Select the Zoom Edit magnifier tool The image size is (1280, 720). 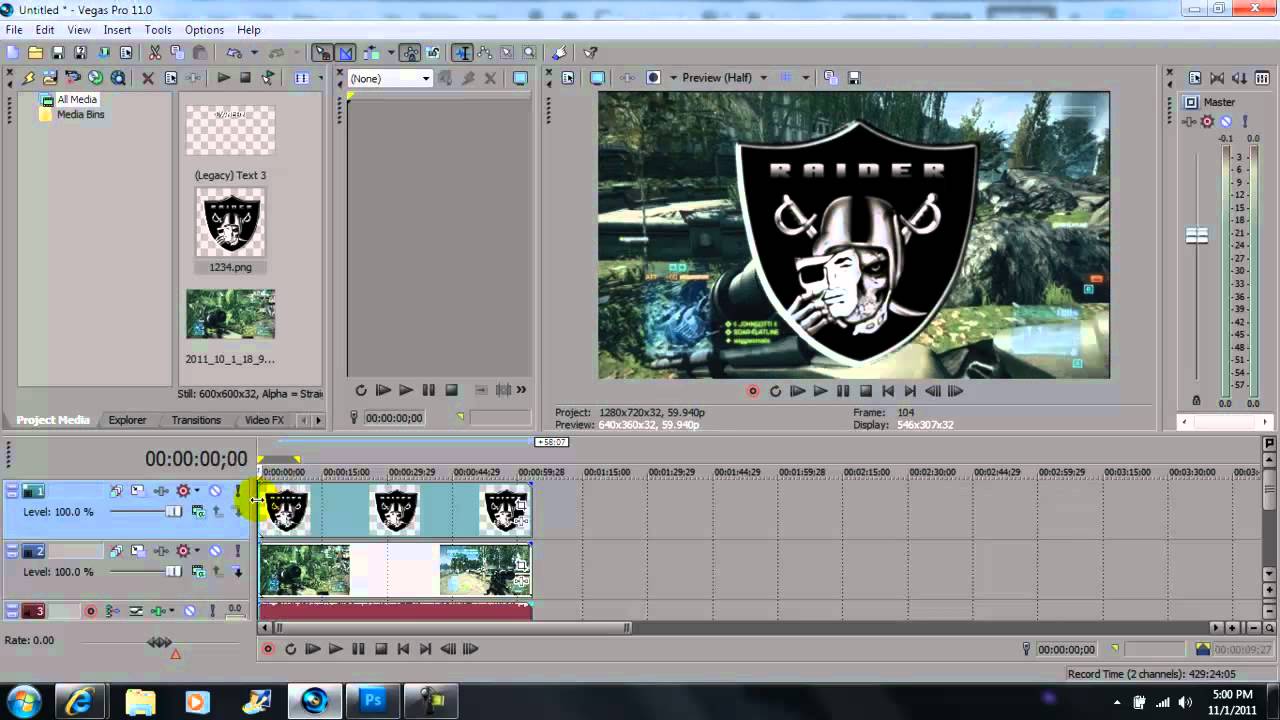pyautogui.click(x=529, y=53)
